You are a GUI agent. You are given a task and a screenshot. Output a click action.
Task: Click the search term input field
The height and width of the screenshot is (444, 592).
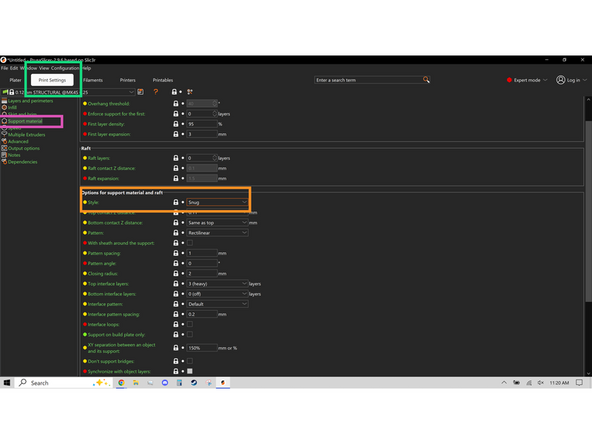point(368,80)
